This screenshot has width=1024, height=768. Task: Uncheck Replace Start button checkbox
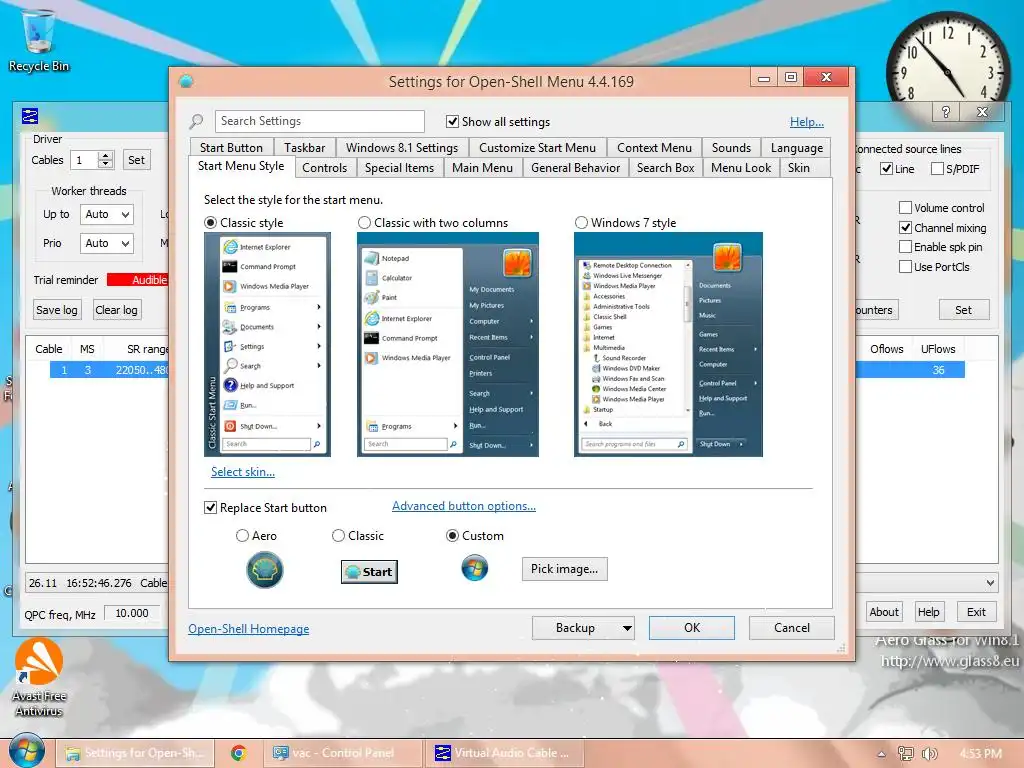tap(210, 507)
